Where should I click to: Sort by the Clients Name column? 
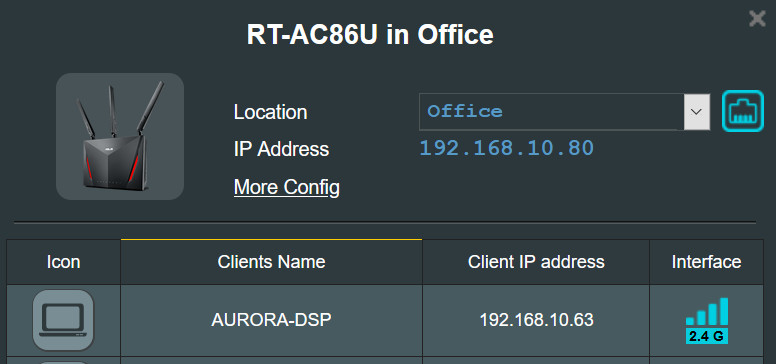click(271, 262)
